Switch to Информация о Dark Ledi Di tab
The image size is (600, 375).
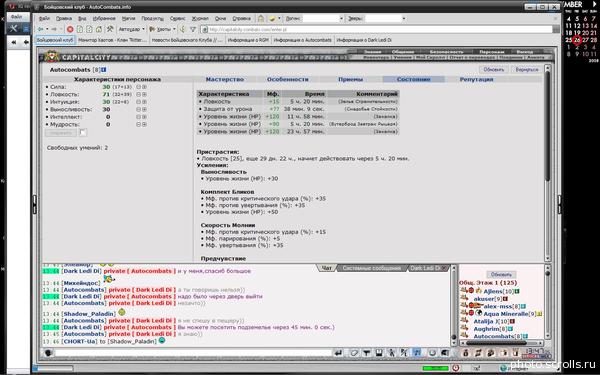[x=364, y=40]
